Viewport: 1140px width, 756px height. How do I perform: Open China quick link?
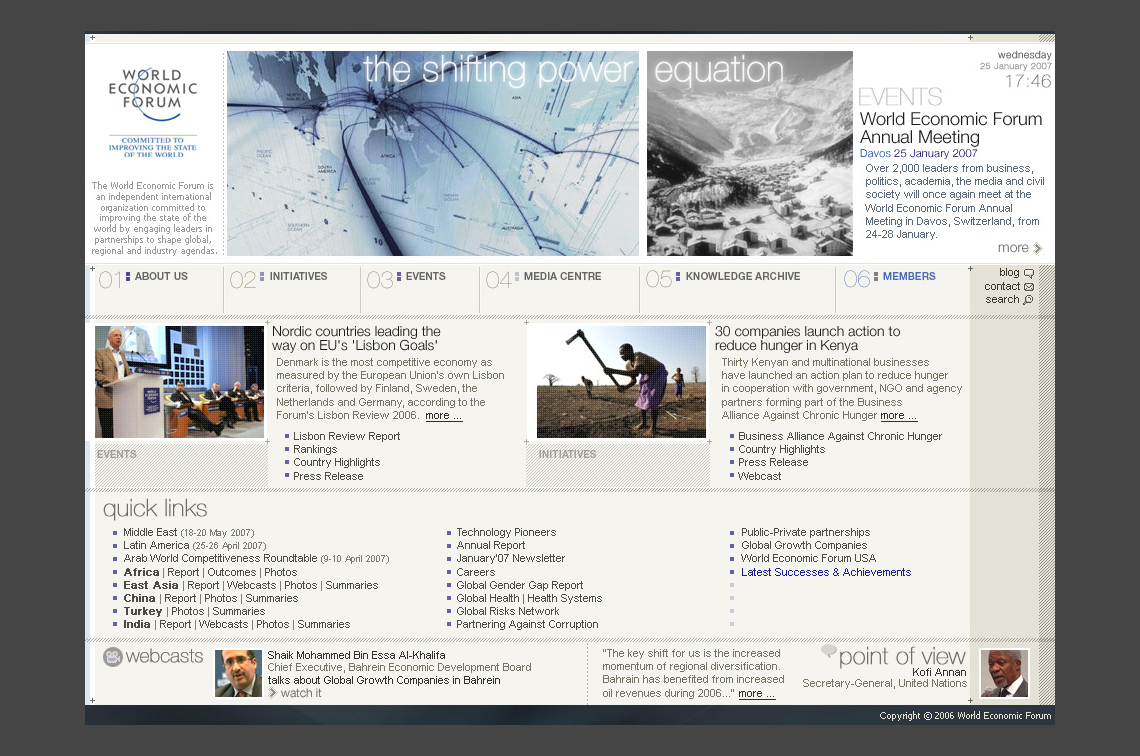(139, 598)
